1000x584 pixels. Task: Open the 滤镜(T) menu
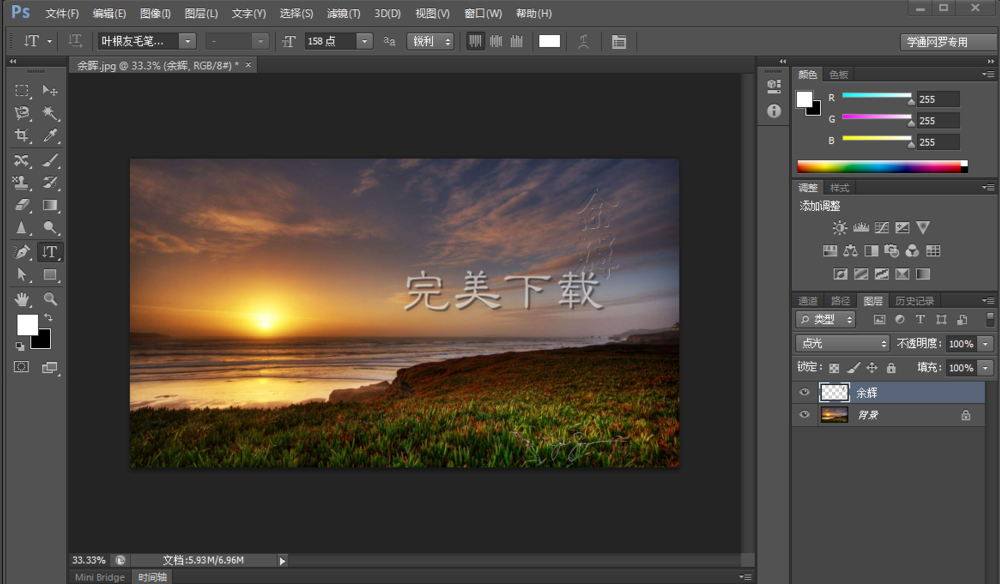click(343, 14)
